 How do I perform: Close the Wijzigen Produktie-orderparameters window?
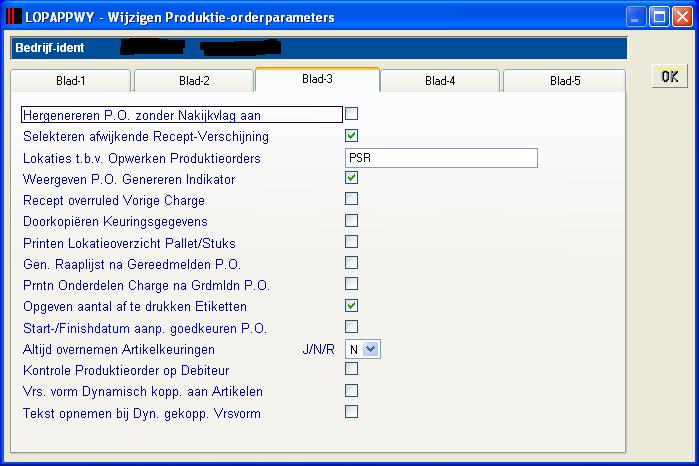[683, 17]
